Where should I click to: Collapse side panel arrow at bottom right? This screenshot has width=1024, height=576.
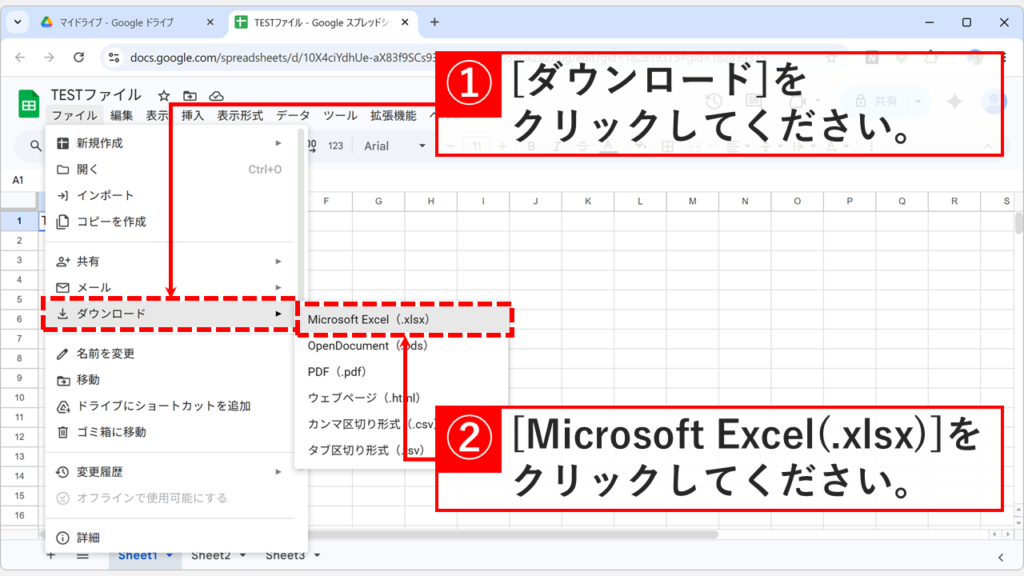click(x=1001, y=557)
